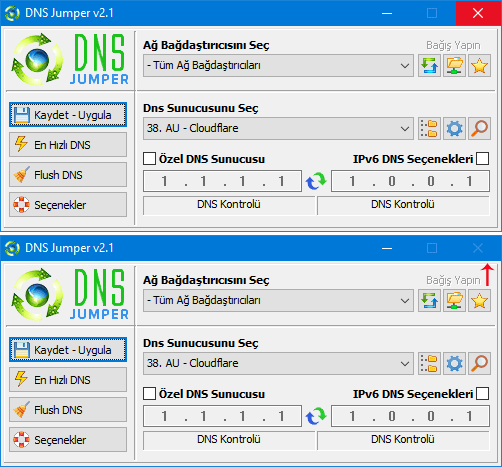
Task: Click Kaydet - Uygula button in bottom window
Action: coord(68,350)
